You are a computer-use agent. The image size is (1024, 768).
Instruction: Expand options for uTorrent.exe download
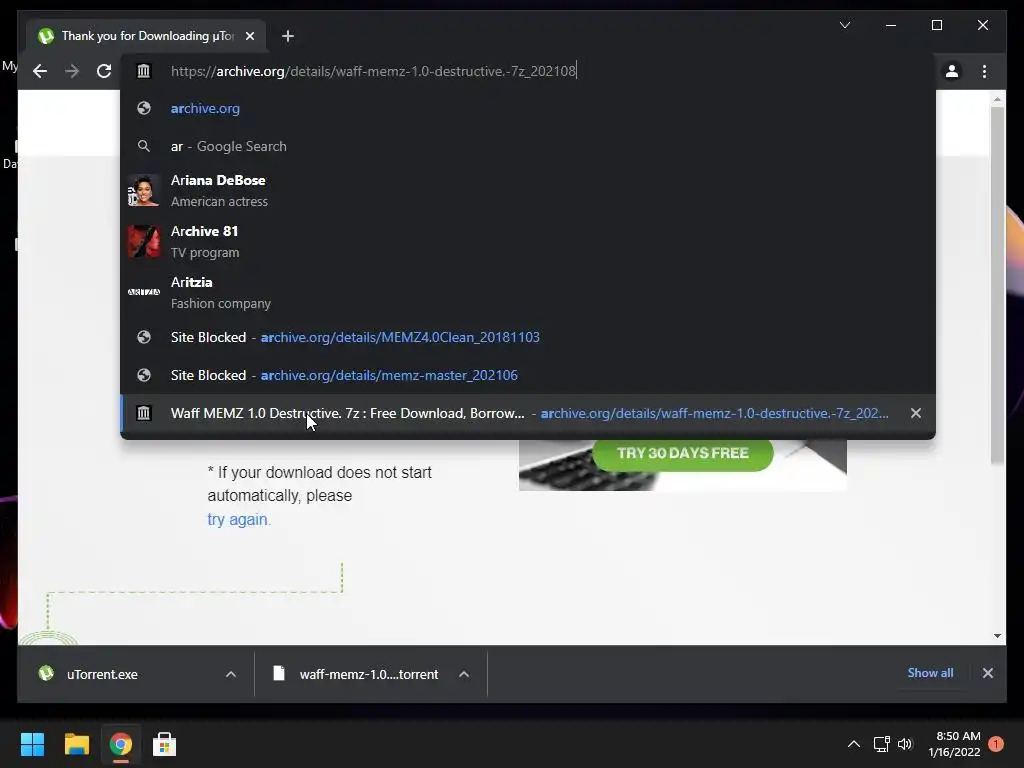(x=231, y=674)
